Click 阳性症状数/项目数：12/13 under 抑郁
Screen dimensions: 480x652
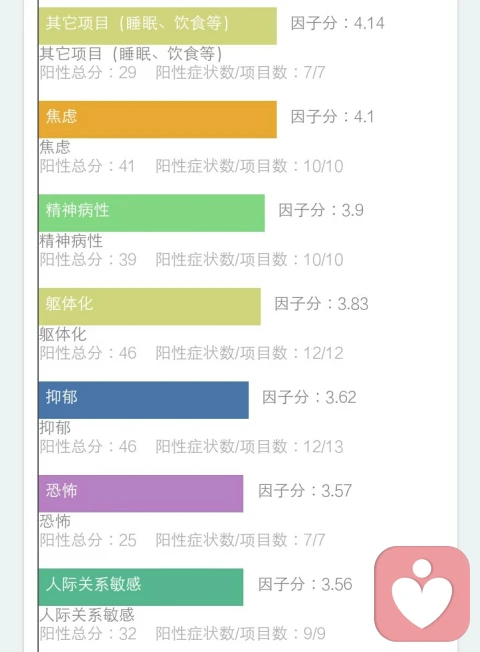pyautogui.click(x=250, y=447)
